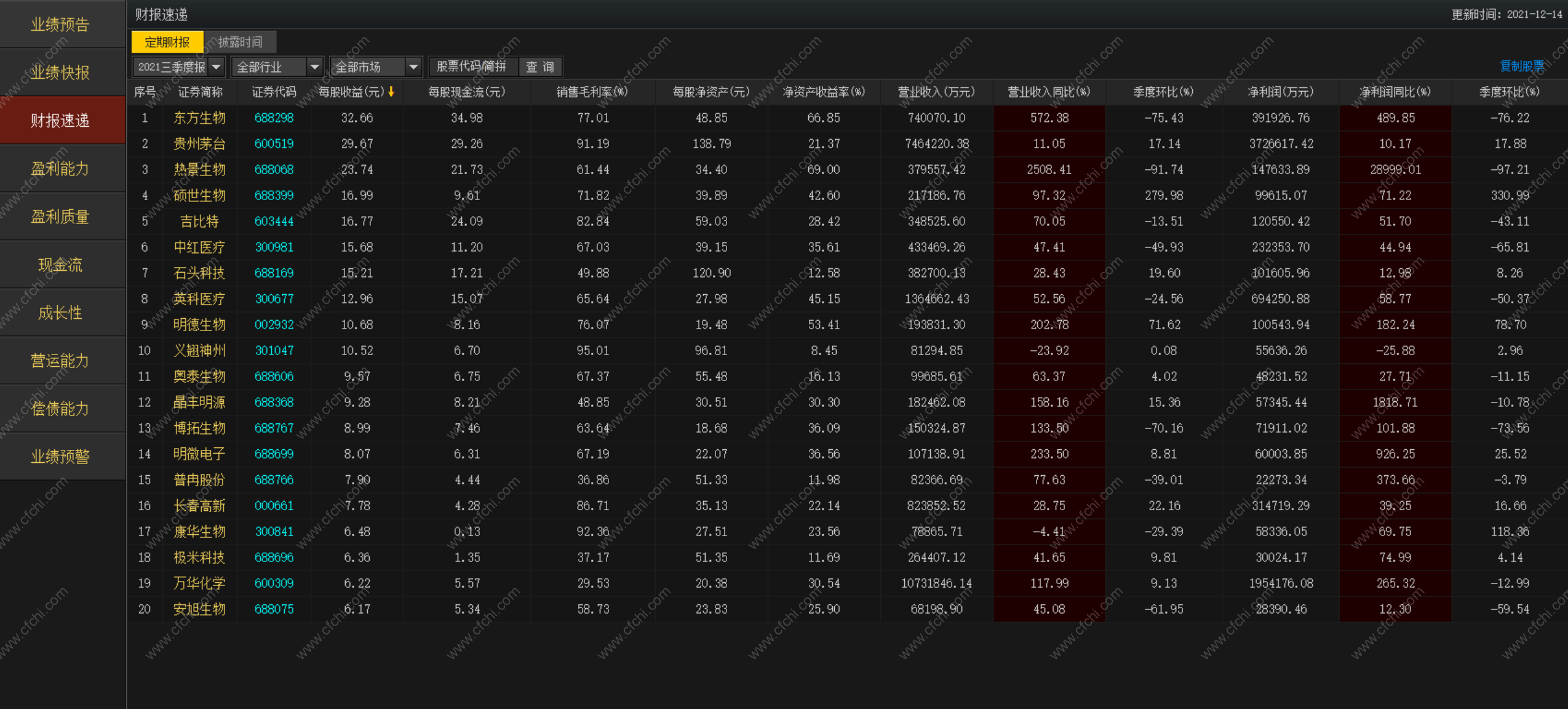1568x709 pixels.
Task: Sort by the 净利润(万元) column header
Action: pos(1280,92)
